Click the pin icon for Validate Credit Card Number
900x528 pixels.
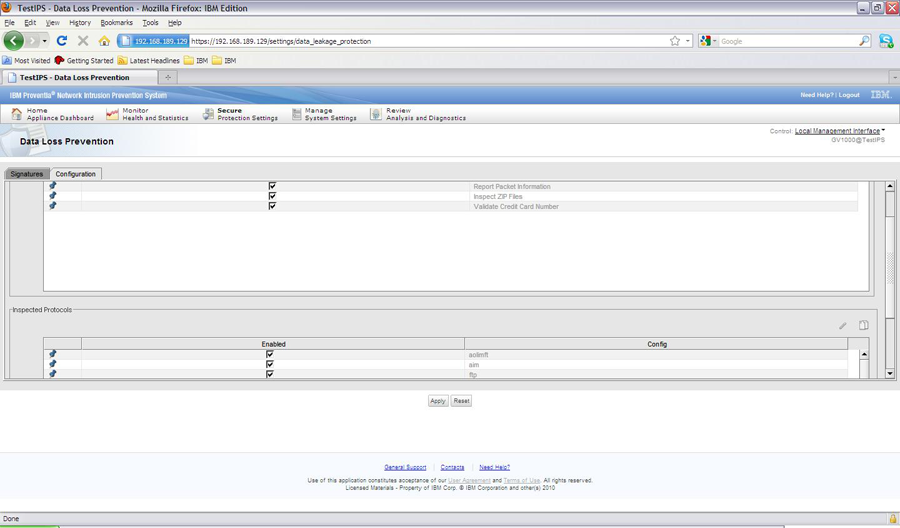click(x=53, y=205)
